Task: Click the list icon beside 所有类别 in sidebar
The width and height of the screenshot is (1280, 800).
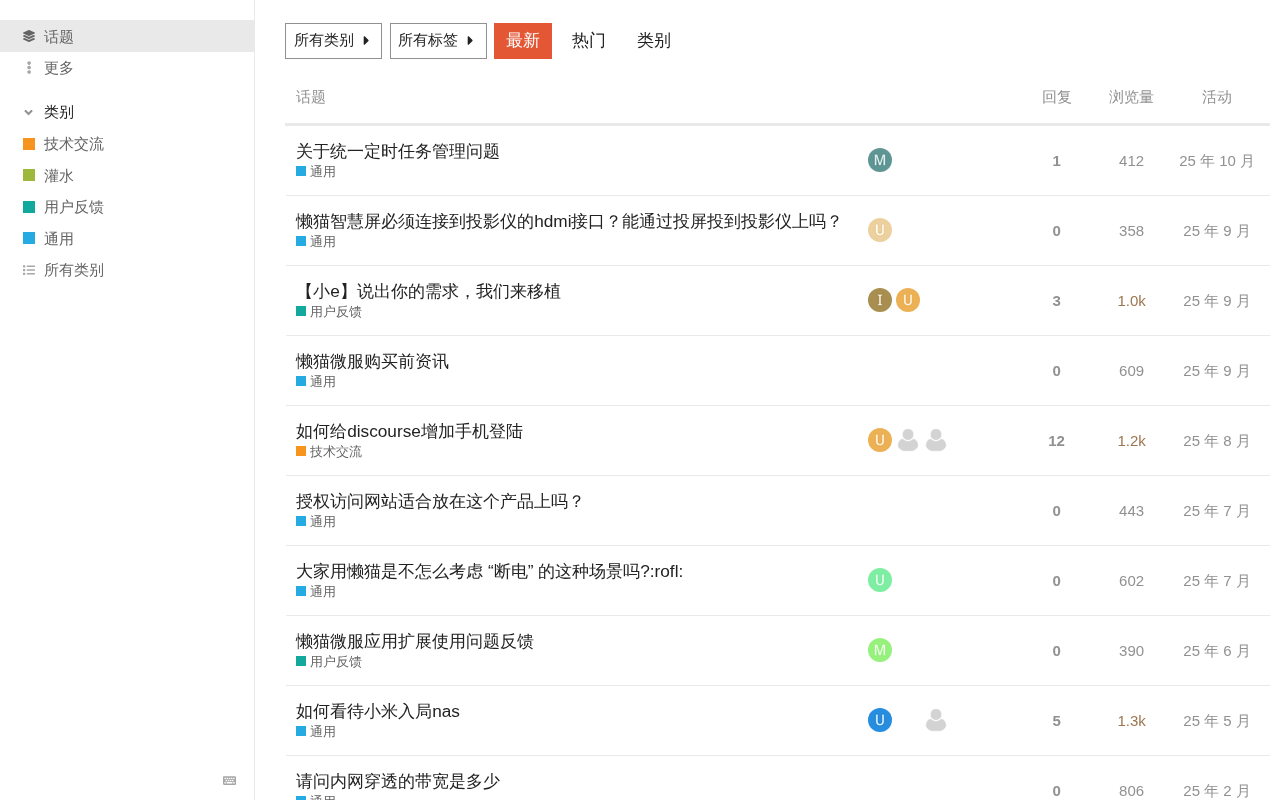Action: 29,270
